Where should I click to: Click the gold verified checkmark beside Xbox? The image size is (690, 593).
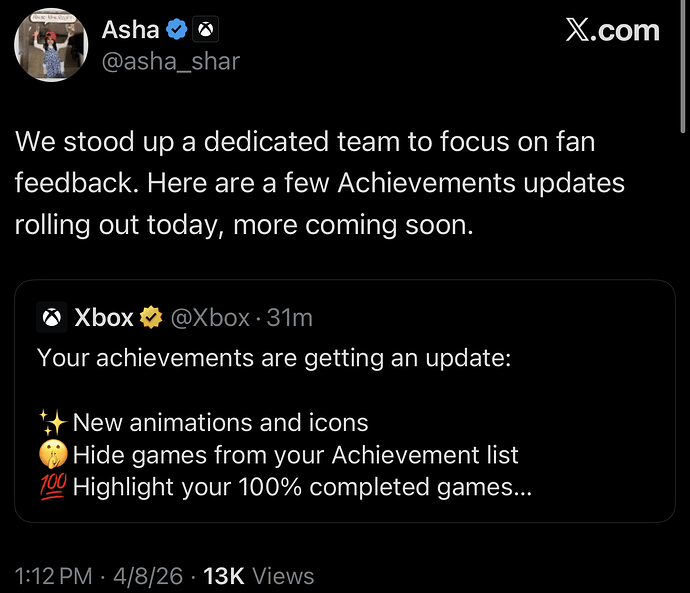tap(151, 318)
